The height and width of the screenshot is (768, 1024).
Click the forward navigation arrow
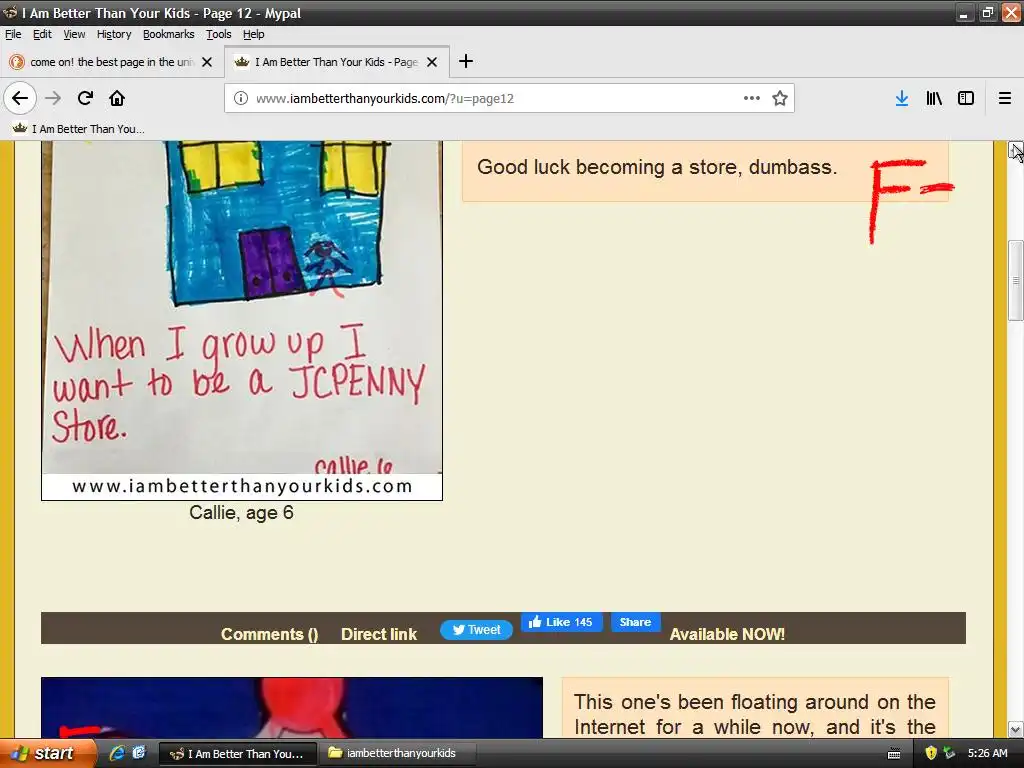53,98
